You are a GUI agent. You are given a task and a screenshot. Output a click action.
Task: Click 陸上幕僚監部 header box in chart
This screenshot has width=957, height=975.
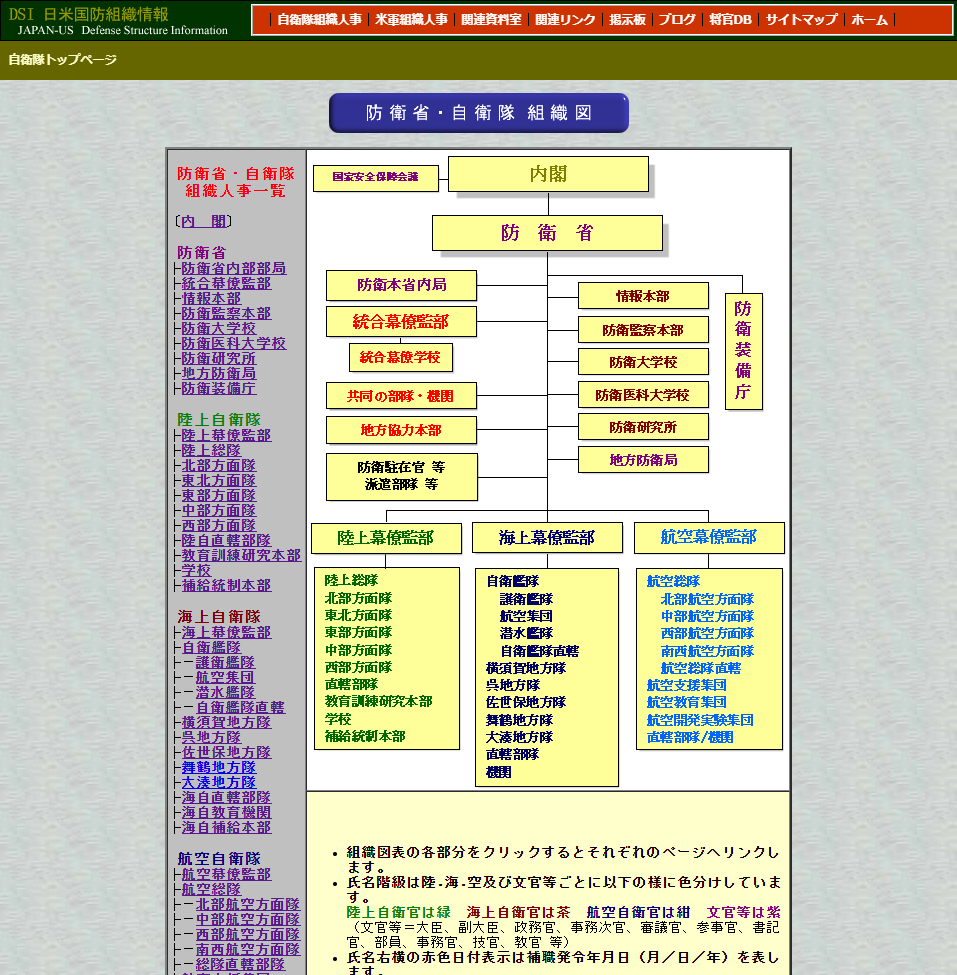pyautogui.click(x=386, y=538)
